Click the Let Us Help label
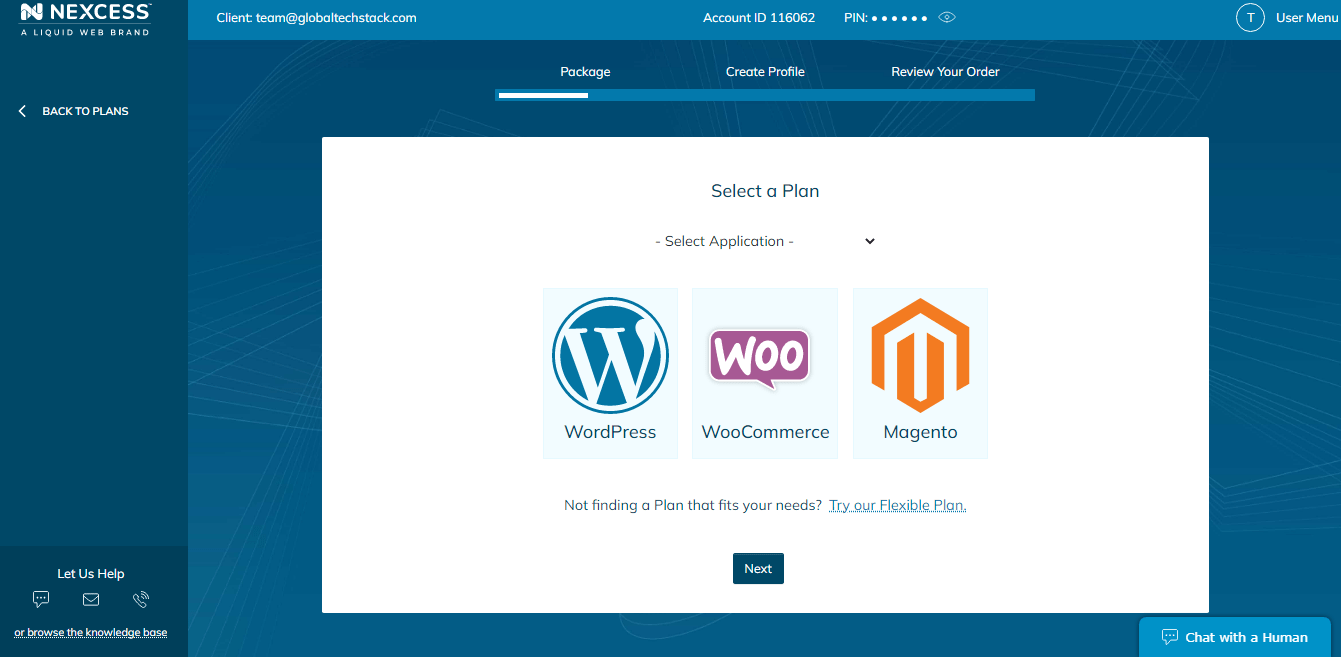The height and width of the screenshot is (657, 1341). (x=91, y=574)
